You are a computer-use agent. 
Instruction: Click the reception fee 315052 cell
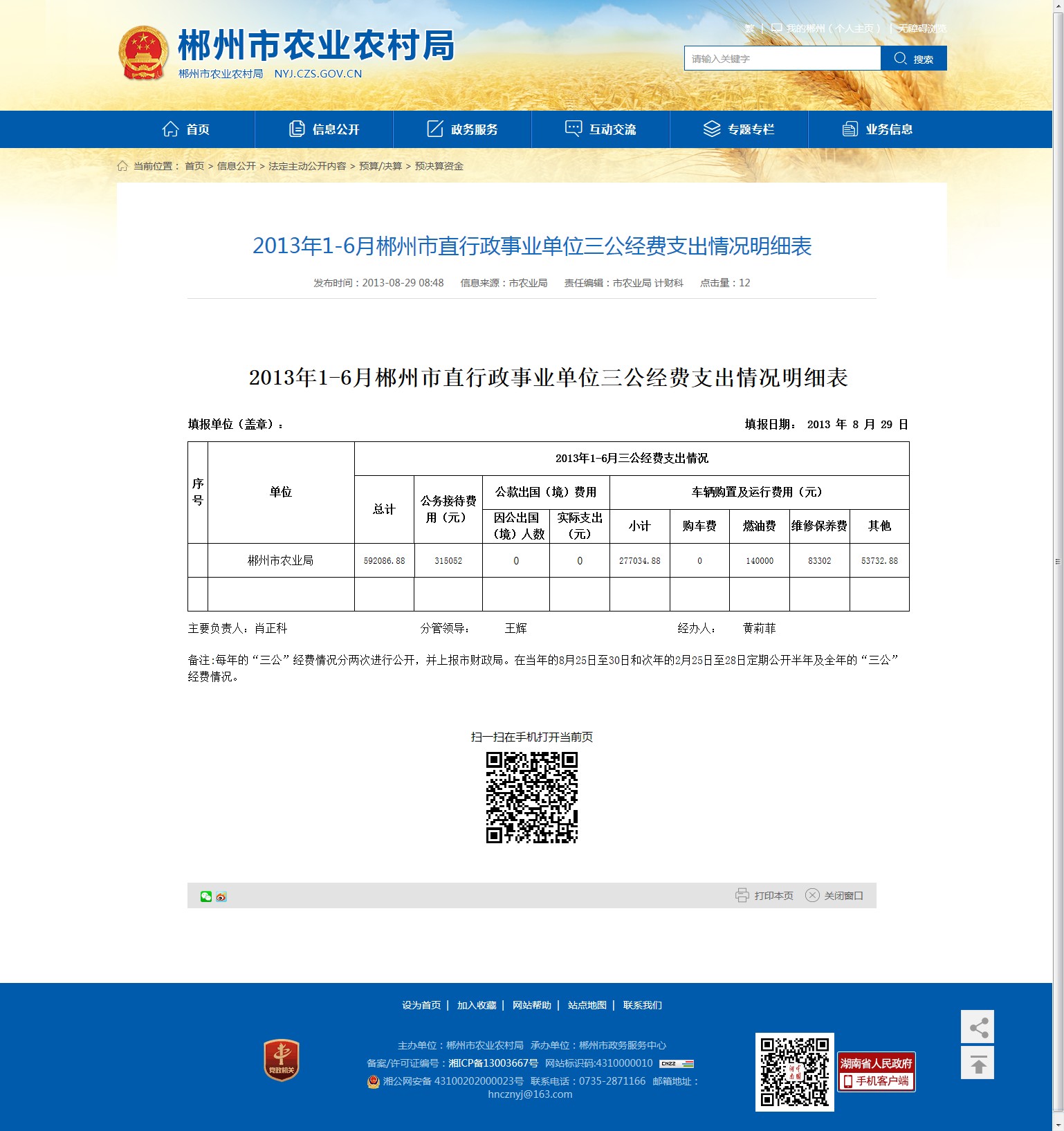tap(448, 560)
